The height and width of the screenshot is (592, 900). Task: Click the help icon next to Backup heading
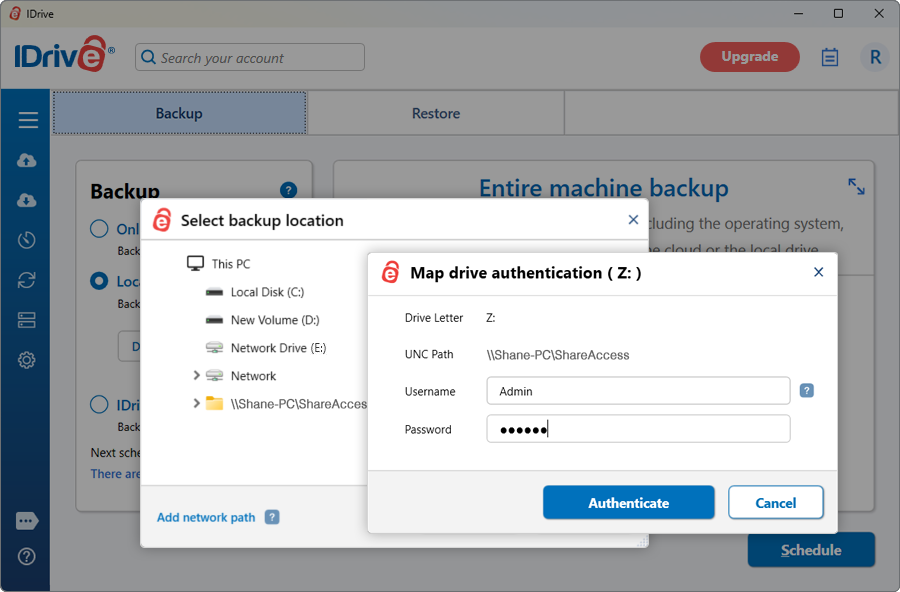(x=288, y=190)
